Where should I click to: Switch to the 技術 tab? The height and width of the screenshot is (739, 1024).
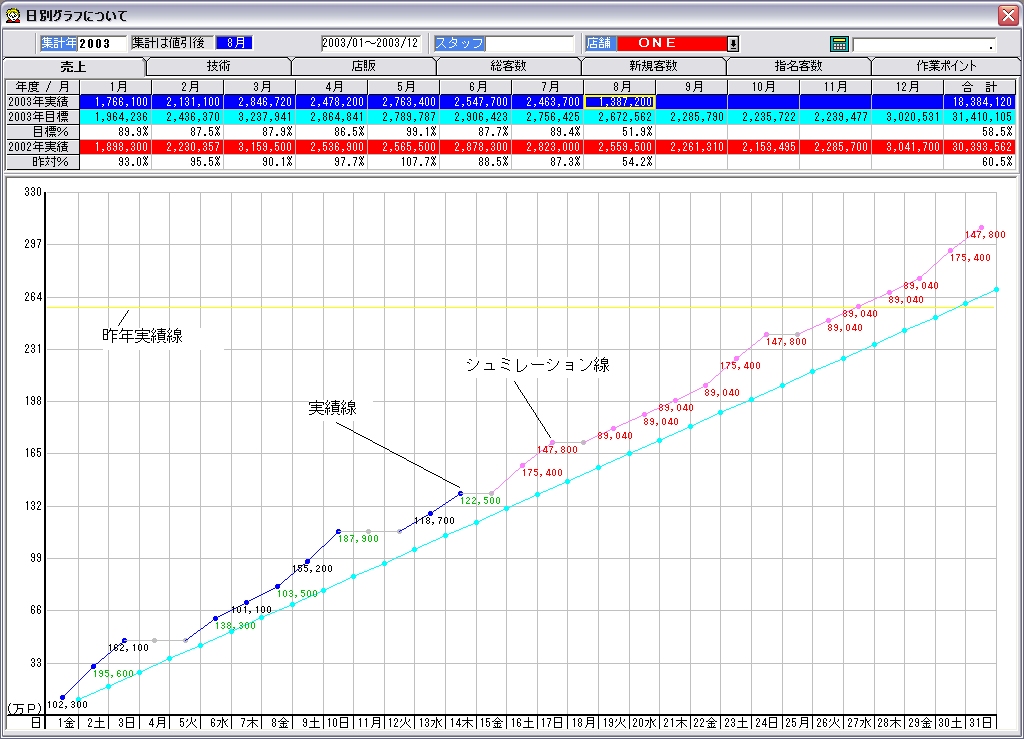click(x=219, y=66)
